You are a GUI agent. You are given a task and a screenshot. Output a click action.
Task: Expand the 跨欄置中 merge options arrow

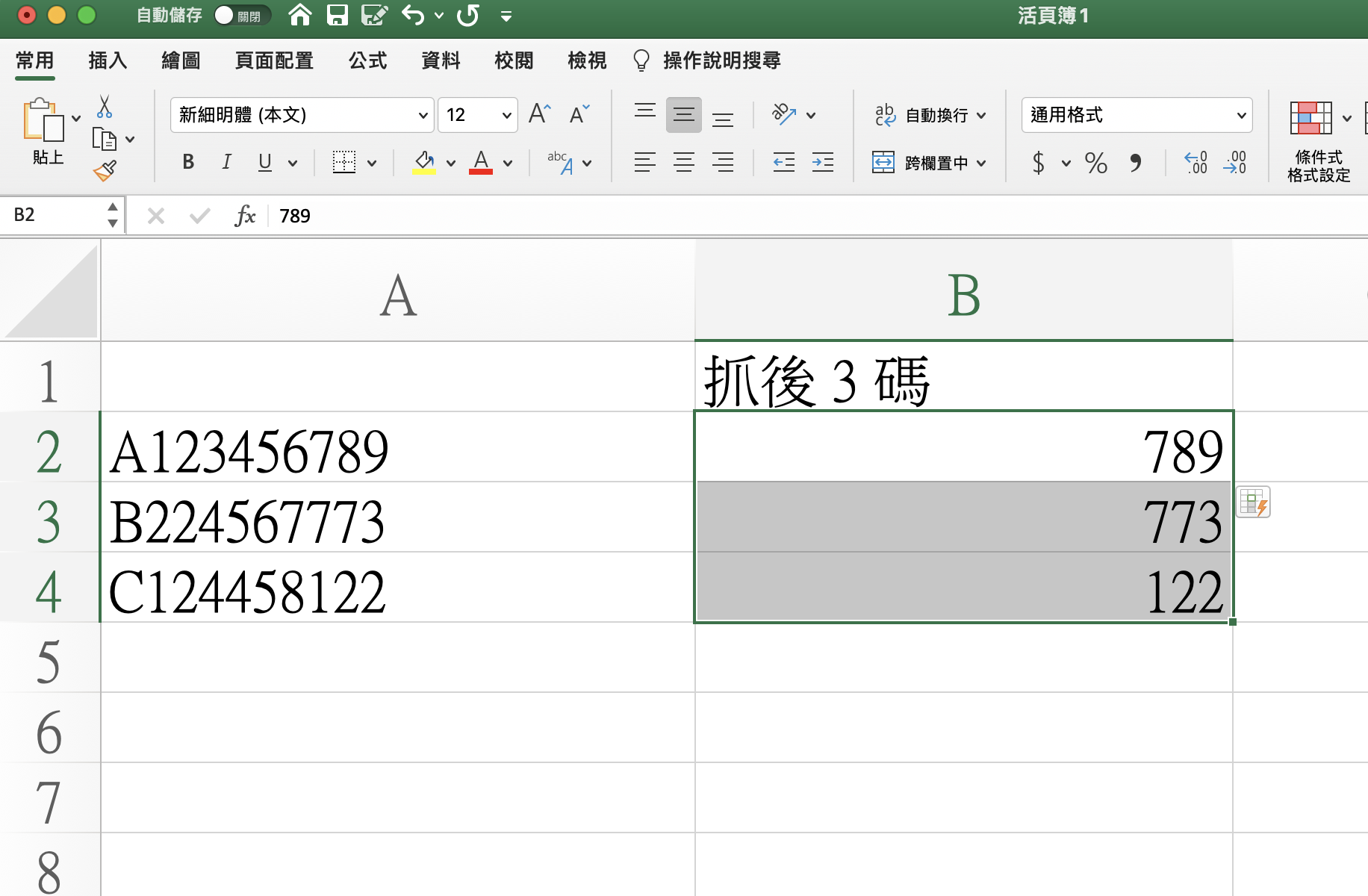[x=981, y=163]
